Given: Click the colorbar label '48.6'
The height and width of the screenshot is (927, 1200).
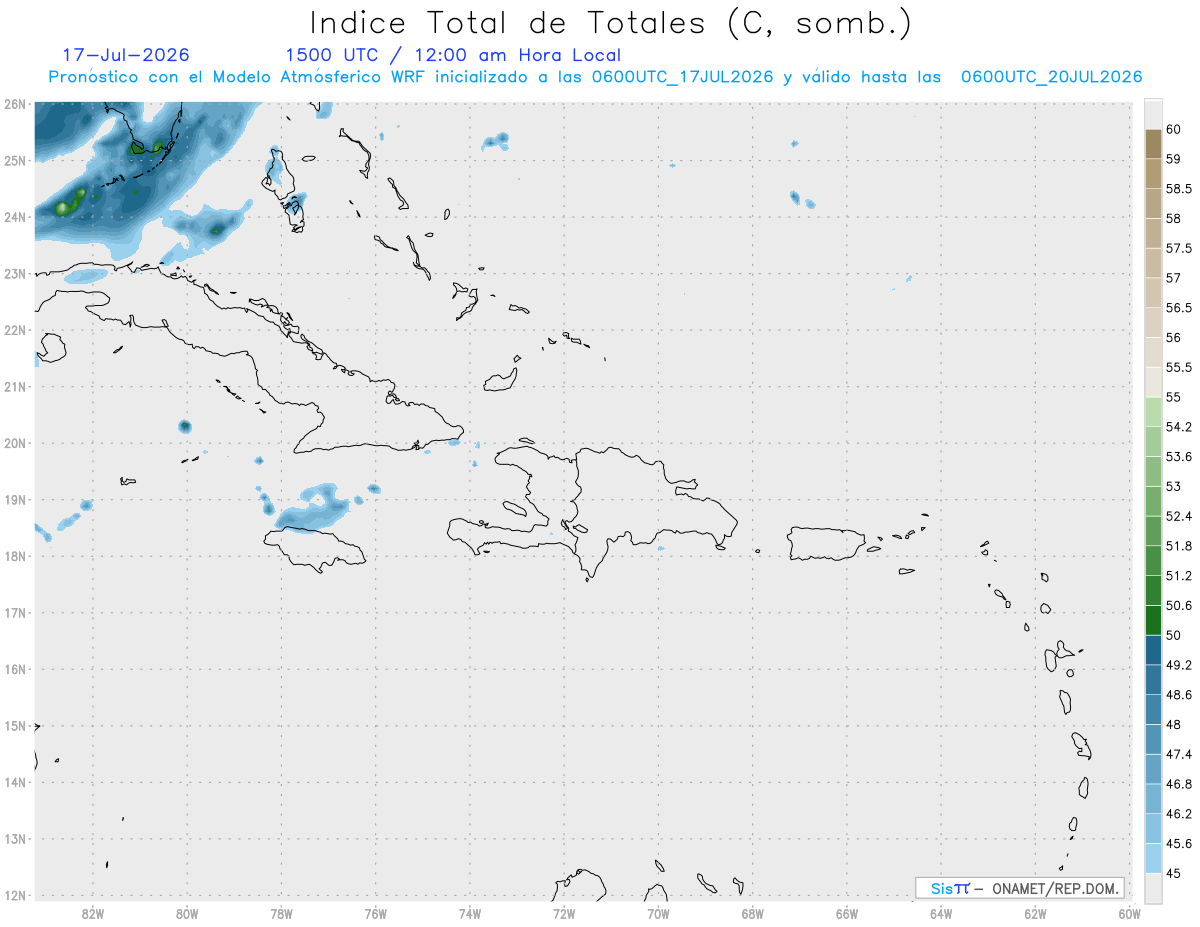Looking at the screenshot, I should (x=1178, y=694).
